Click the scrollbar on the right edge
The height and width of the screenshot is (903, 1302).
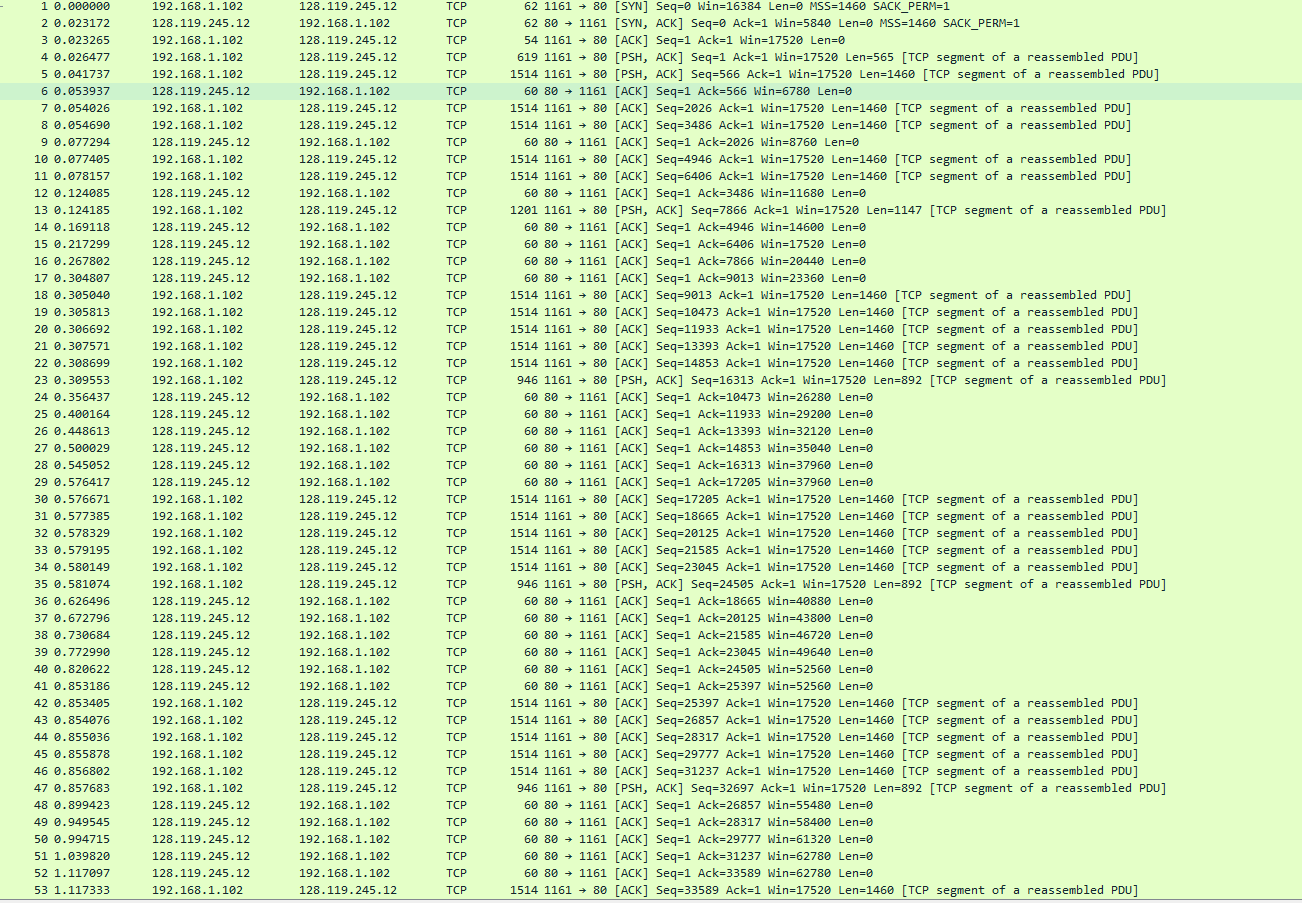(x=1297, y=450)
